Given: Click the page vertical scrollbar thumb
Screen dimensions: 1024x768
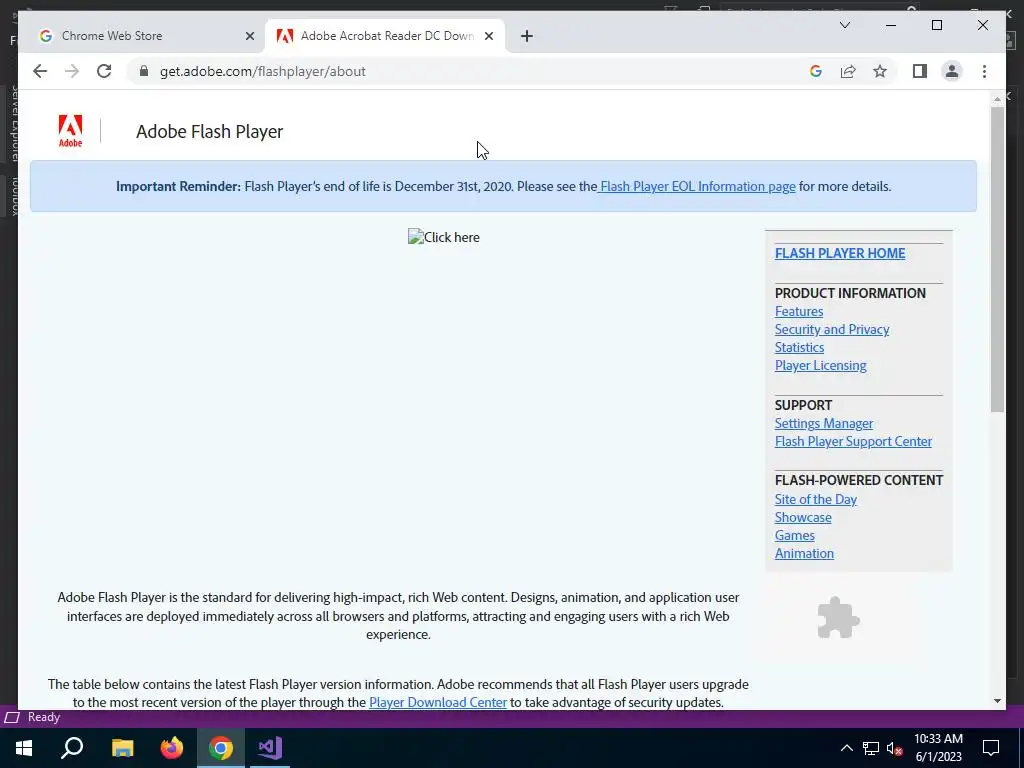Looking at the screenshot, I should pos(997,259).
